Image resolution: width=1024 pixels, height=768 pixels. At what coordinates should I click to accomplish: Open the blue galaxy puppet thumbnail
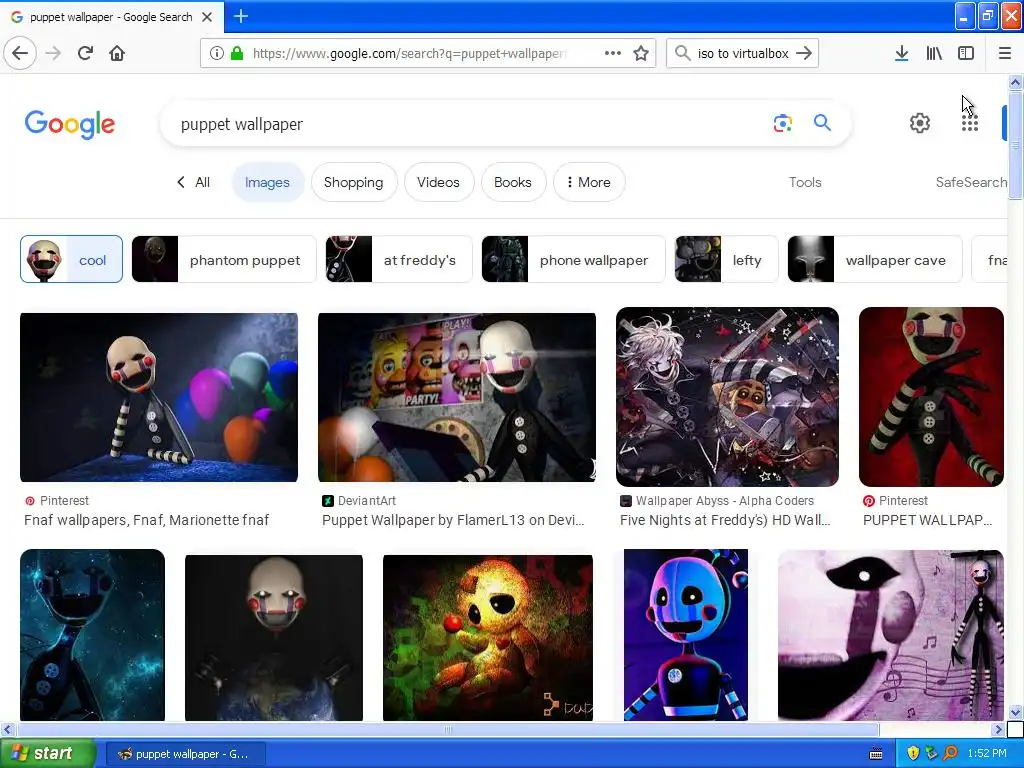click(x=92, y=635)
